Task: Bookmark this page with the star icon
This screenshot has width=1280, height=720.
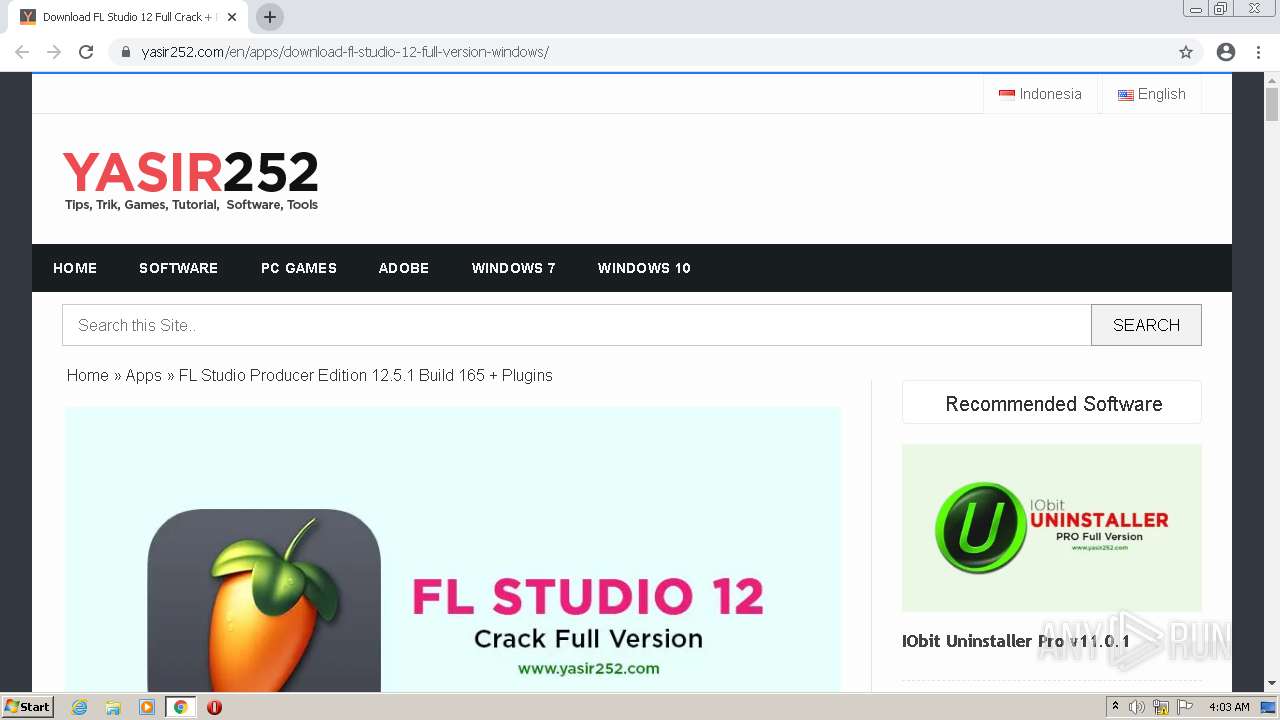Action: tap(1186, 52)
